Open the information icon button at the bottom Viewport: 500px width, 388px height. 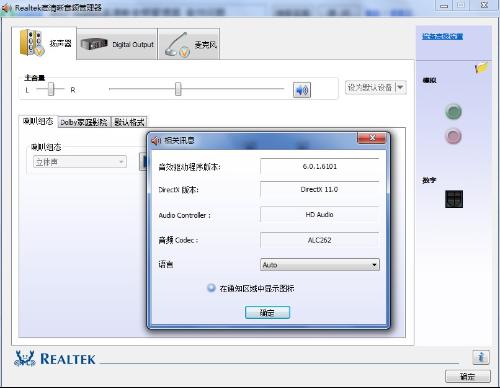tap(481, 357)
